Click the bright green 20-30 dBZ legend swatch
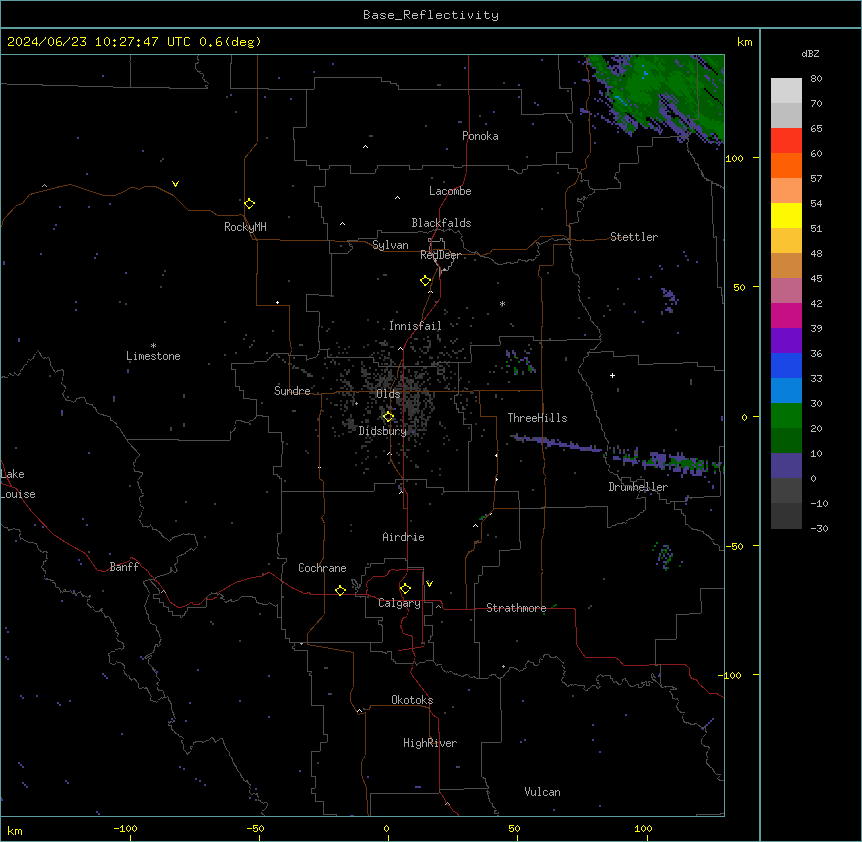The width and height of the screenshot is (862, 842). coord(786,416)
